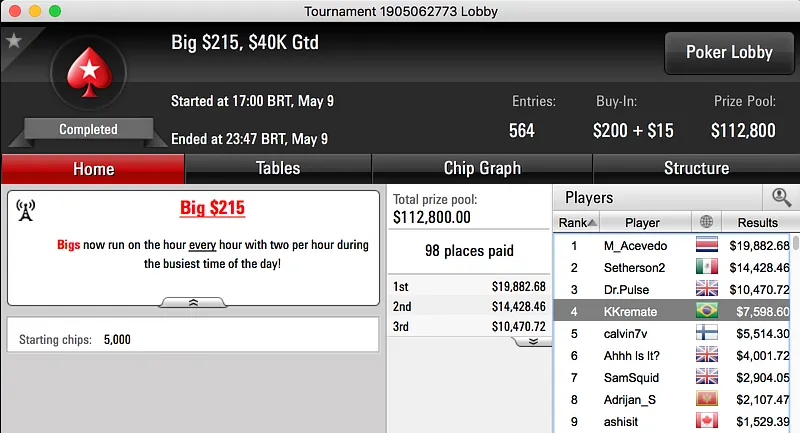The width and height of the screenshot is (800, 433).
Task: Click Canada flag beside ashisit
Action: pos(707,422)
